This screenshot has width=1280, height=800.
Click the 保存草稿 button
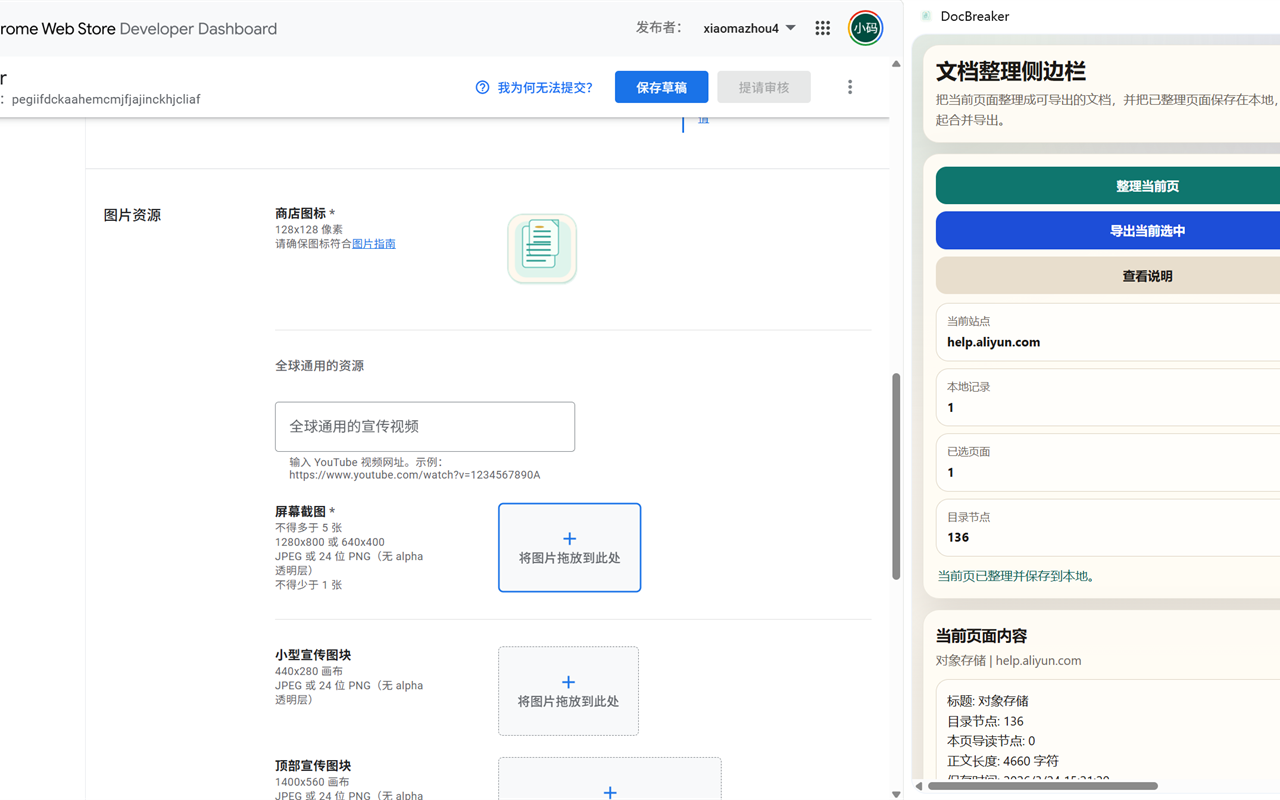661,87
